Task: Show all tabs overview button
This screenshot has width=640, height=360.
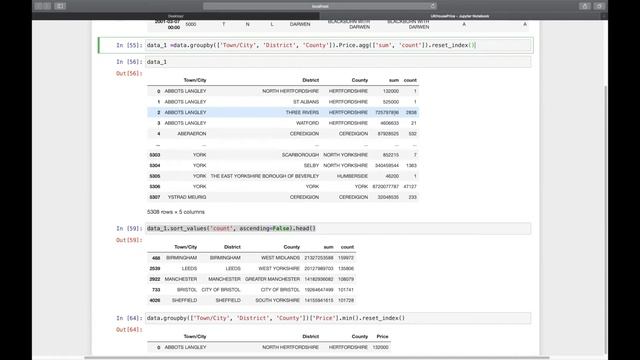Action: click(599, 6)
